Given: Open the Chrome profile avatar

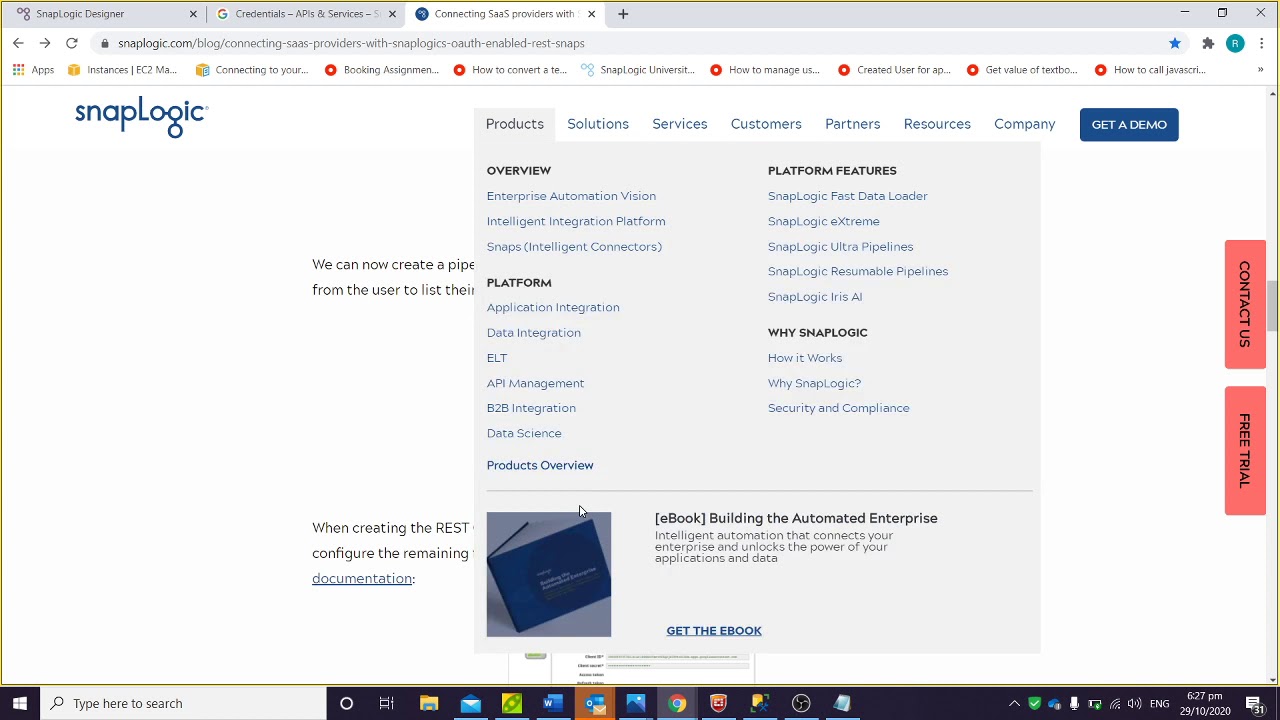Looking at the screenshot, I should pos(1236,43).
